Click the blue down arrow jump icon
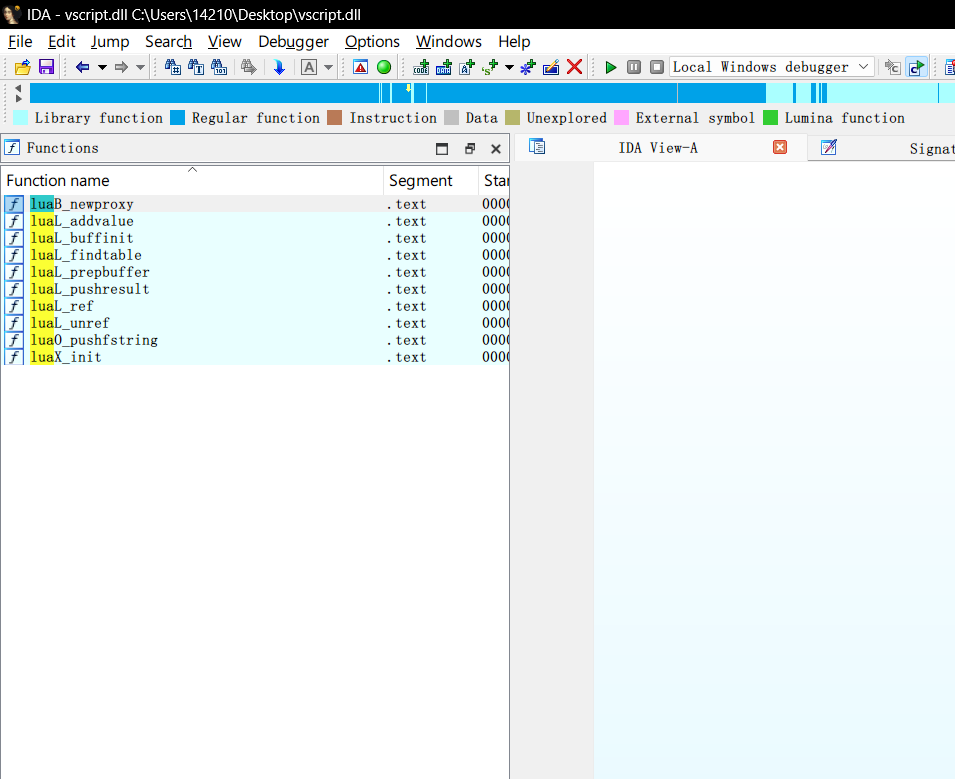955x779 pixels. click(x=279, y=67)
